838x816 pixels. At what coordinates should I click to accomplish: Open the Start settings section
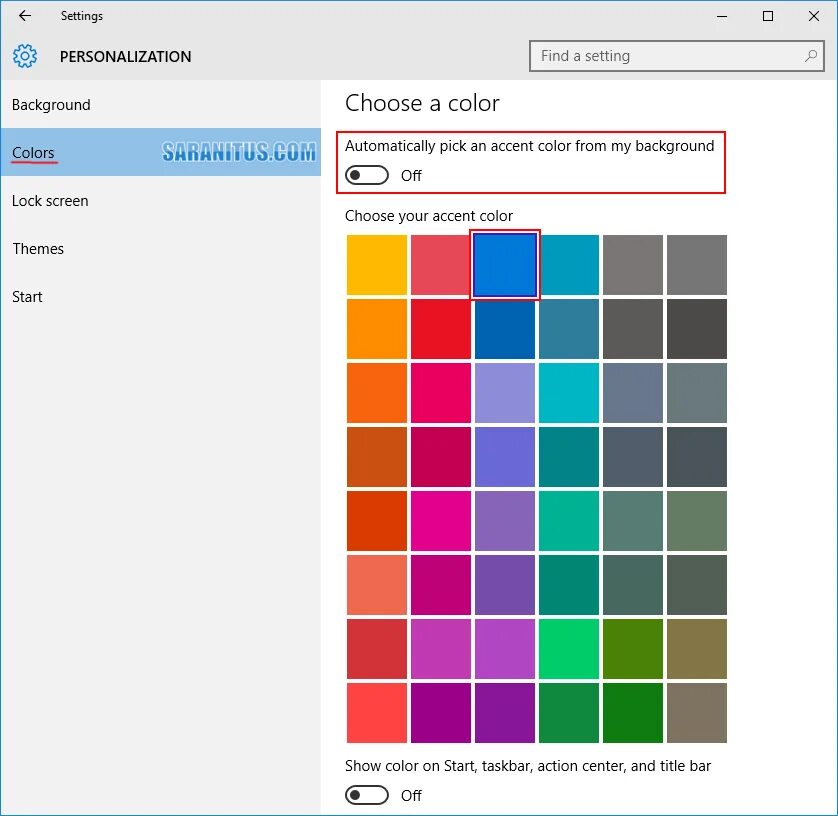(x=27, y=296)
